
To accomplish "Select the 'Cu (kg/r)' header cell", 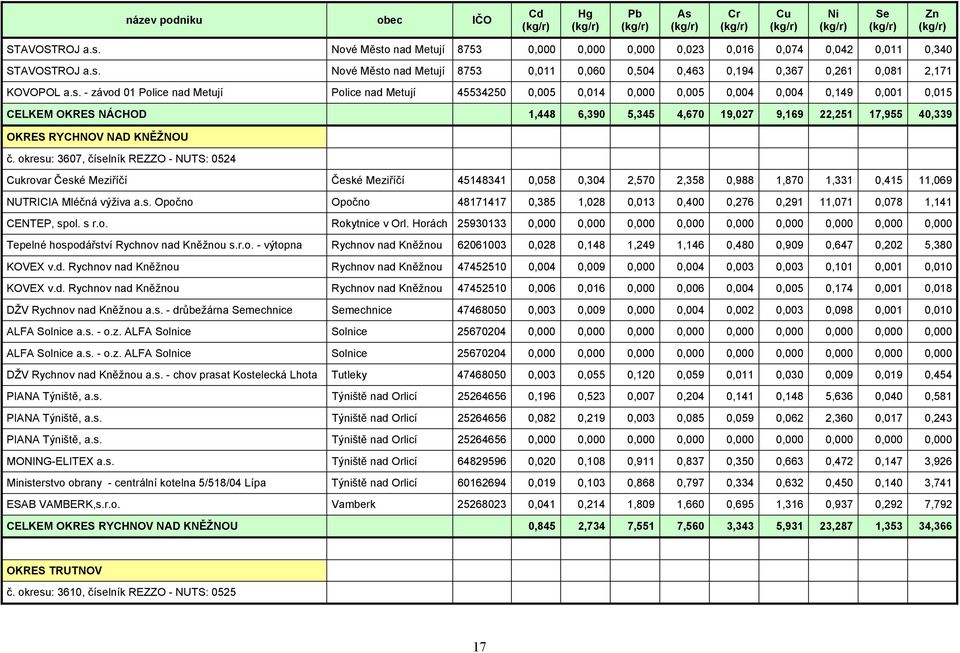I will pos(783,20).
